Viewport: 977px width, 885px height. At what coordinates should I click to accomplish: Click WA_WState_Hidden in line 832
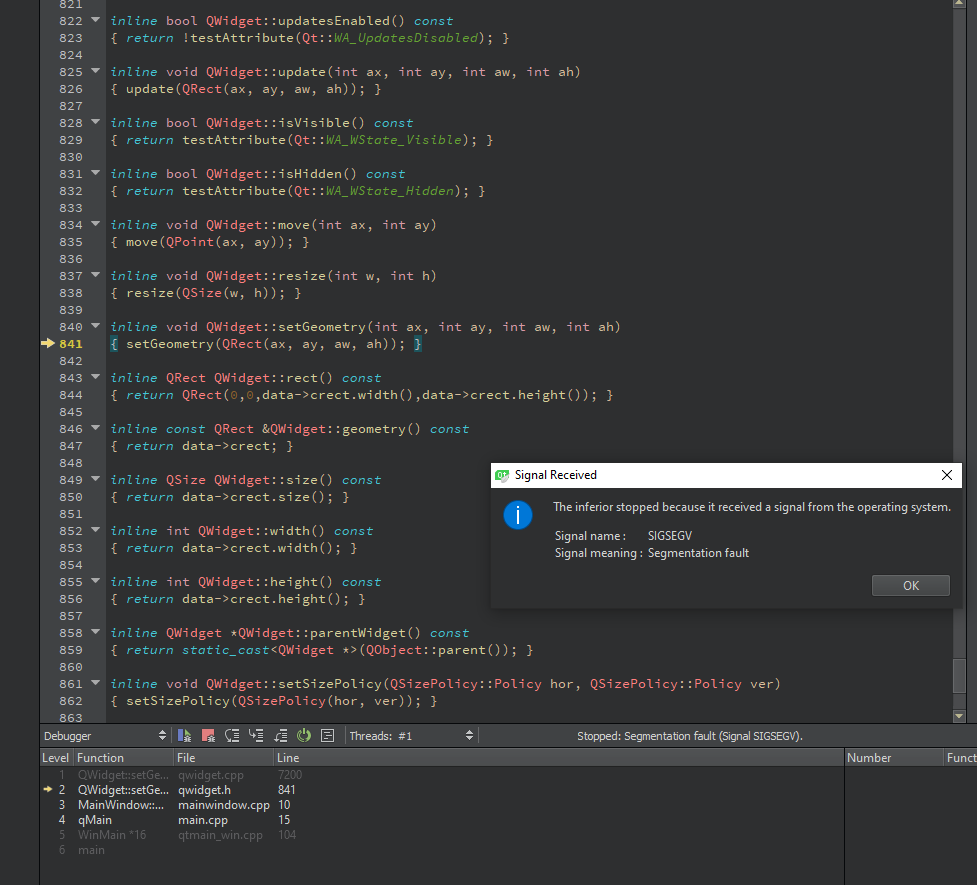(x=390, y=191)
